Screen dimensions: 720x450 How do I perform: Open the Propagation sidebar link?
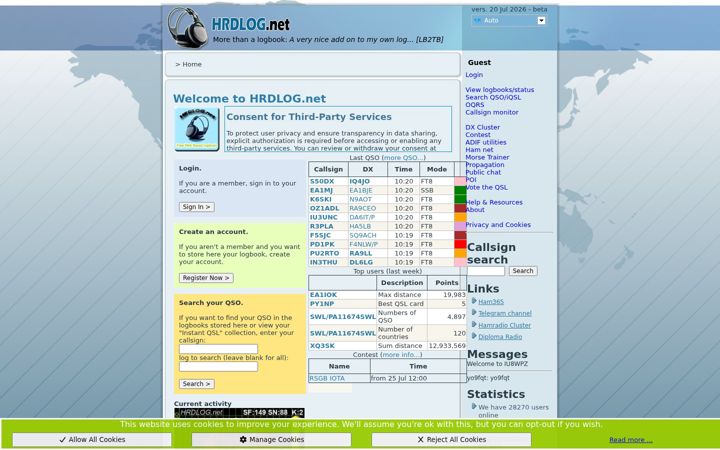[485, 165]
